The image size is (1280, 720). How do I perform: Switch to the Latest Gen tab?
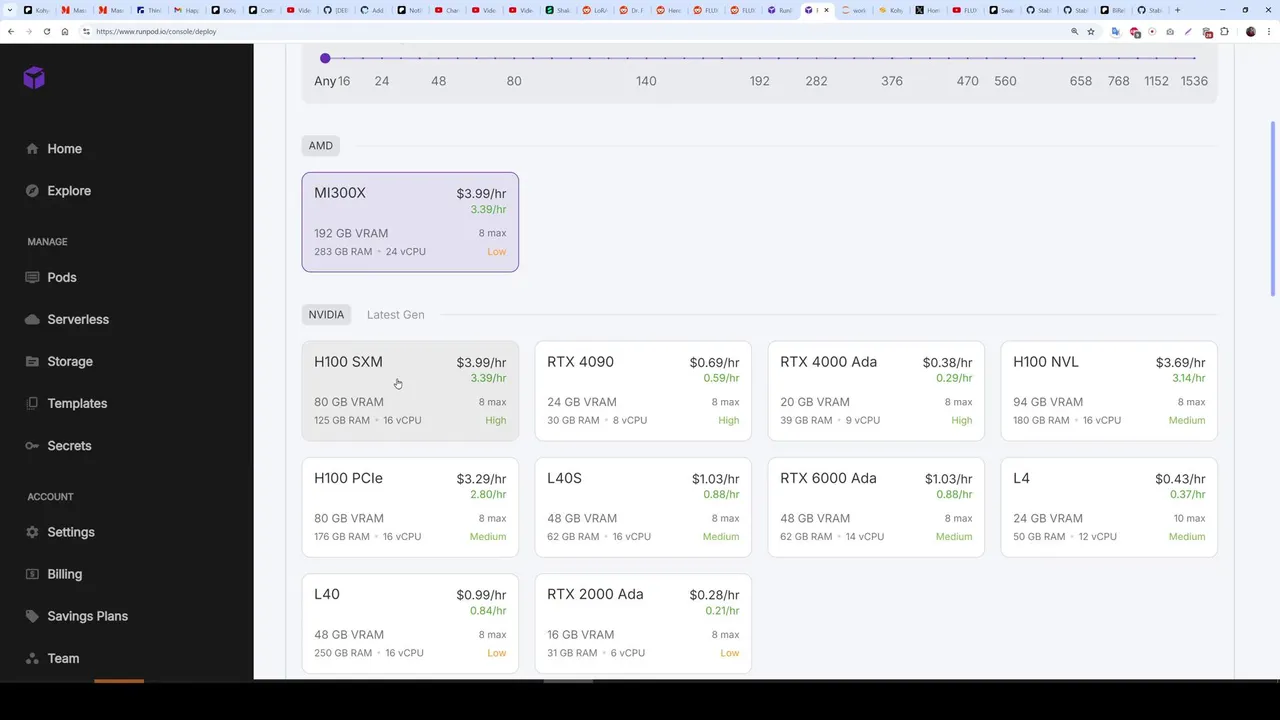(396, 314)
